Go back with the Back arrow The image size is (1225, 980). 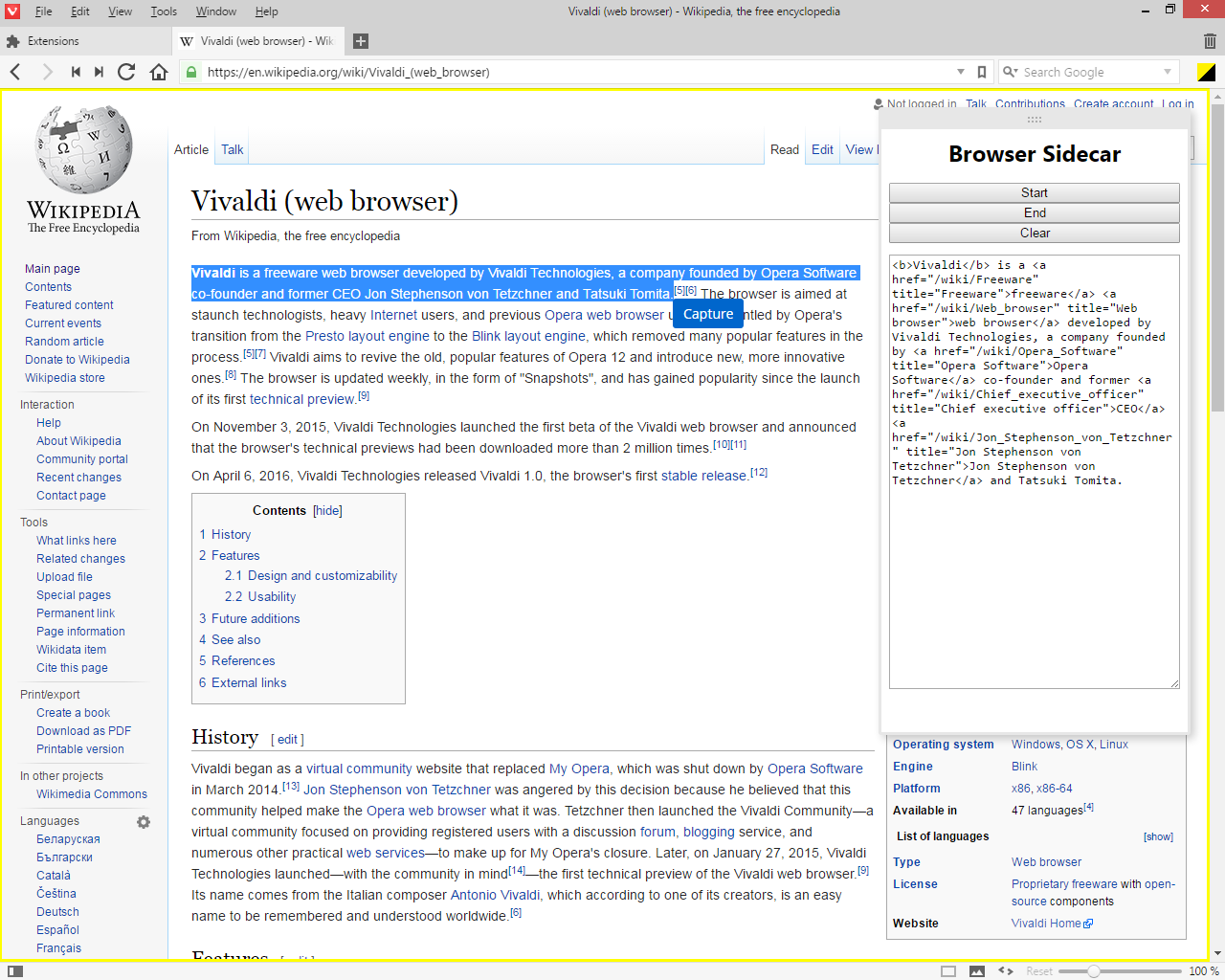click(15, 72)
